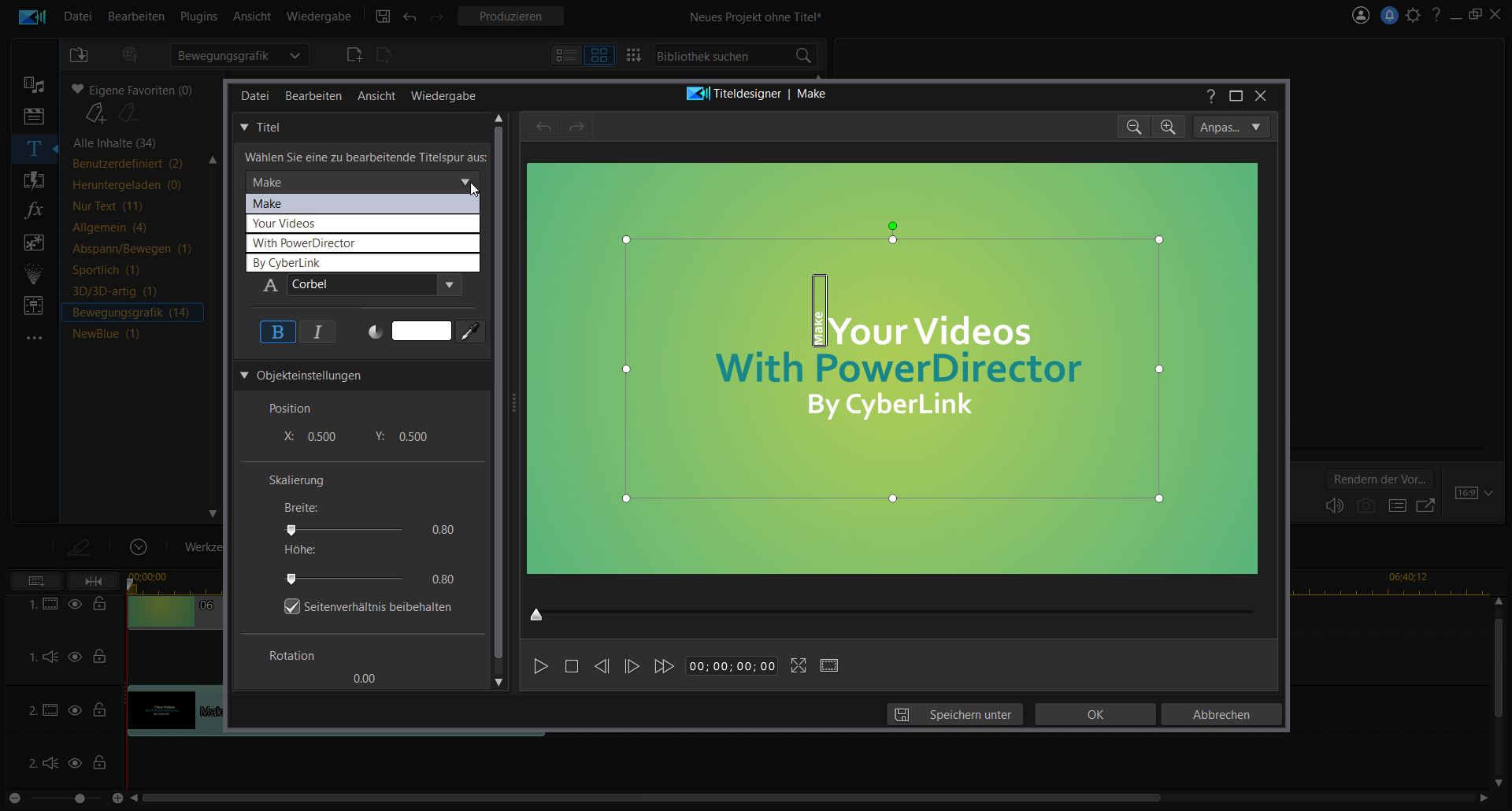Stop the title preview playback

click(x=572, y=666)
